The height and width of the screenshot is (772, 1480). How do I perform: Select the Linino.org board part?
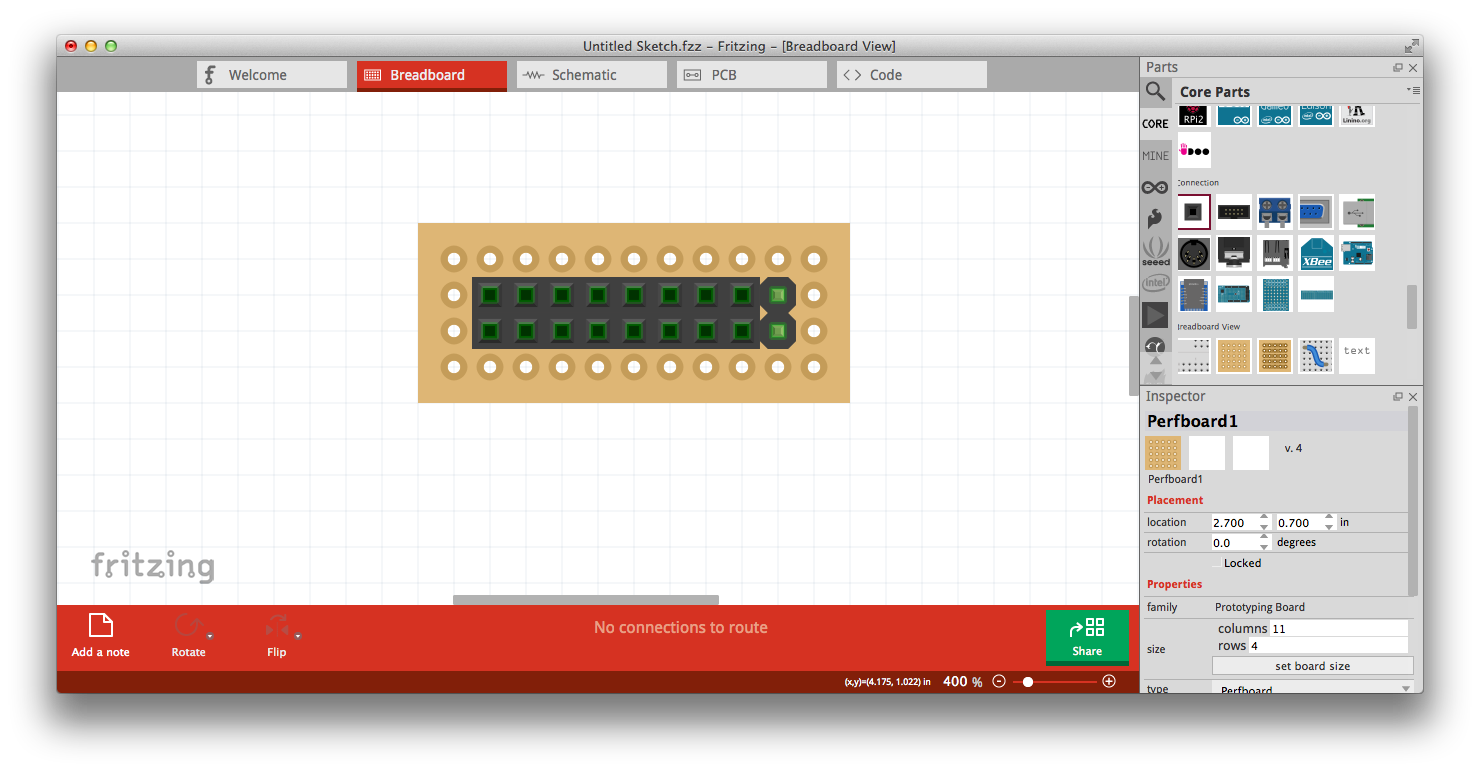pyautogui.click(x=1357, y=116)
